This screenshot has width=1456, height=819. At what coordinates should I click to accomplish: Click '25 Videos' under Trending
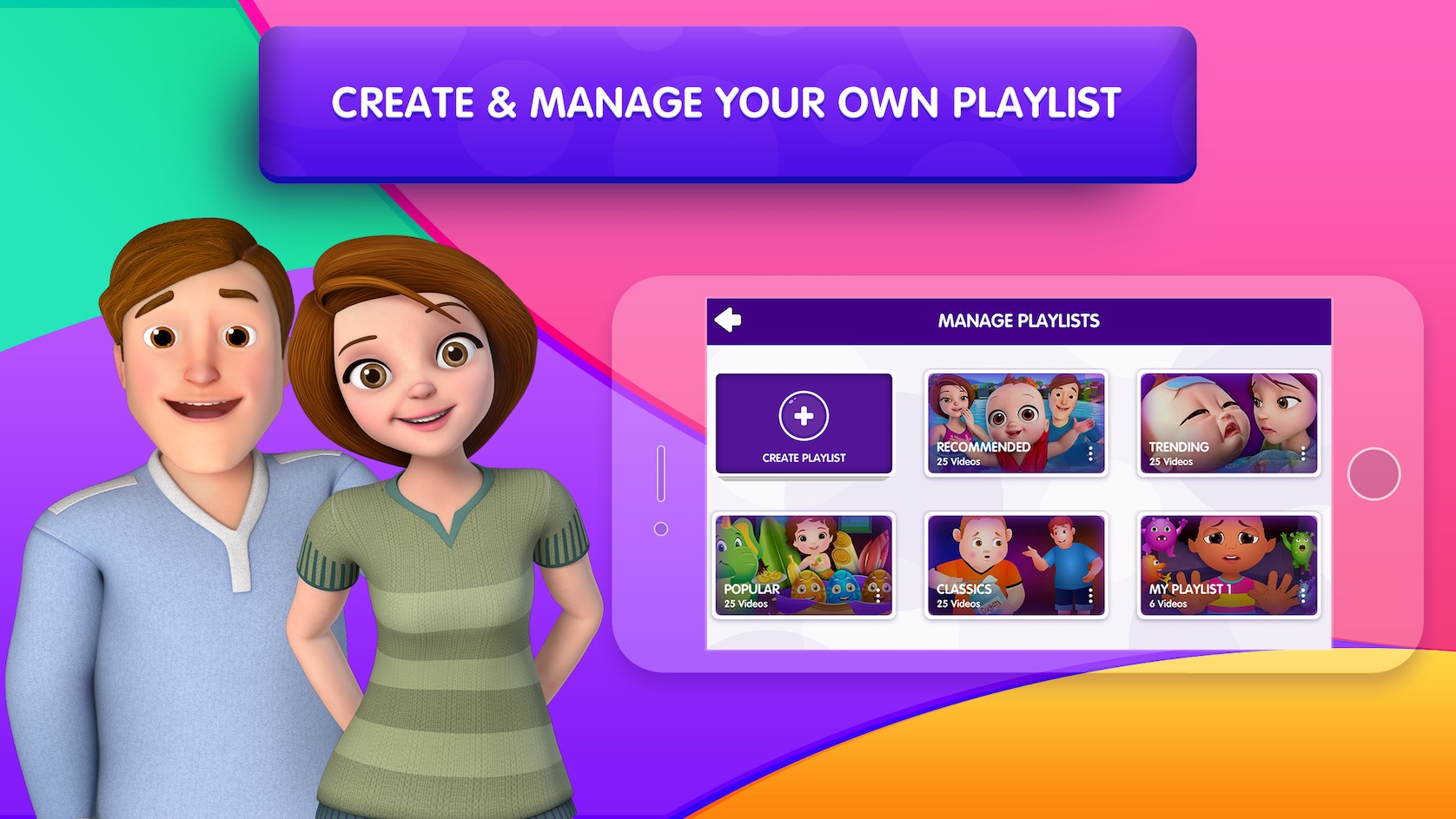1171,461
